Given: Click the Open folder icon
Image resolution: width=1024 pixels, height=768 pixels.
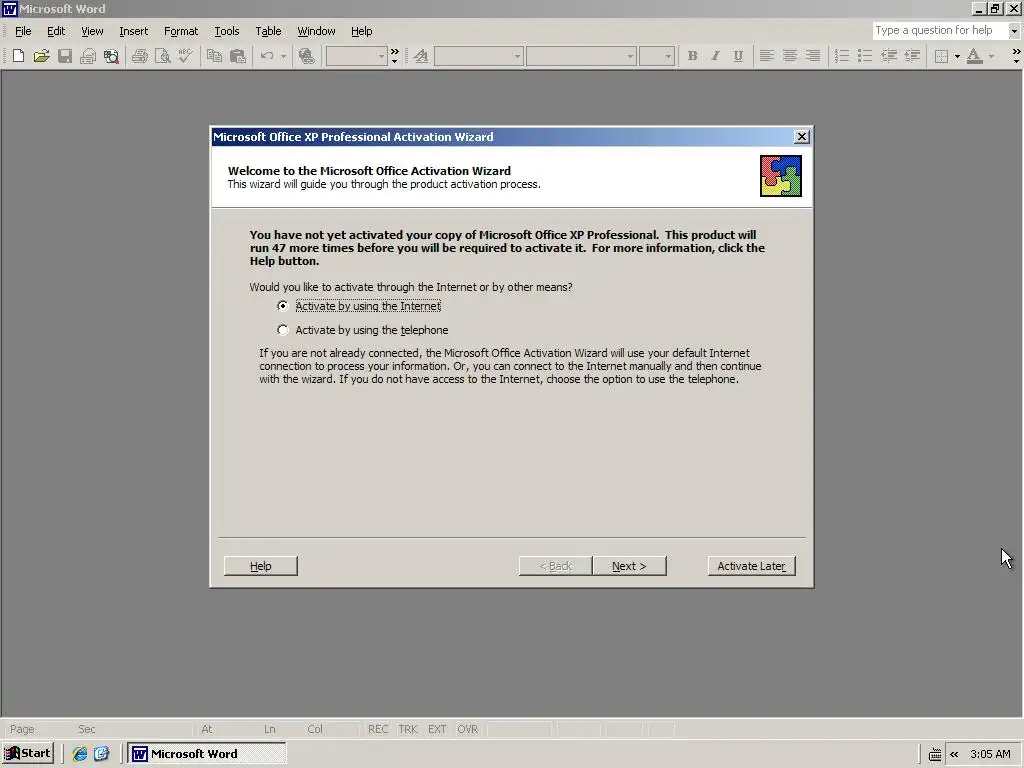Looking at the screenshot, I should click(41, 56).
